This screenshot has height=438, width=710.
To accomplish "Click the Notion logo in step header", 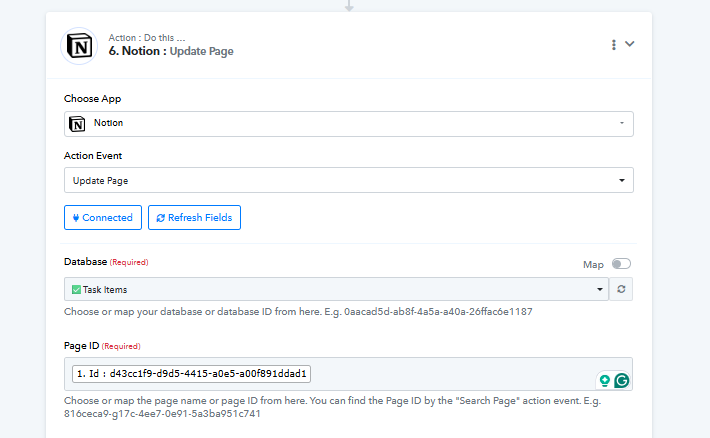I will tap(79, 46).
